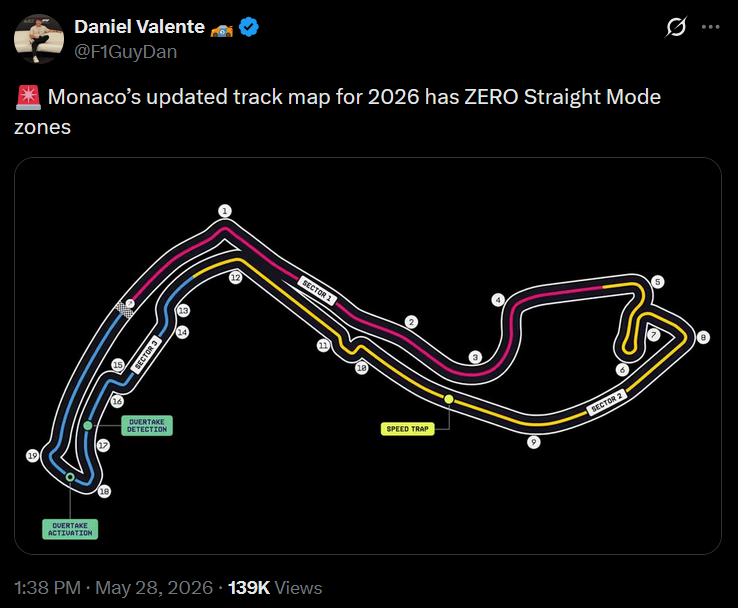Click the Grok slash-circle icon
738x608 pixels.
tap(676, 27)
